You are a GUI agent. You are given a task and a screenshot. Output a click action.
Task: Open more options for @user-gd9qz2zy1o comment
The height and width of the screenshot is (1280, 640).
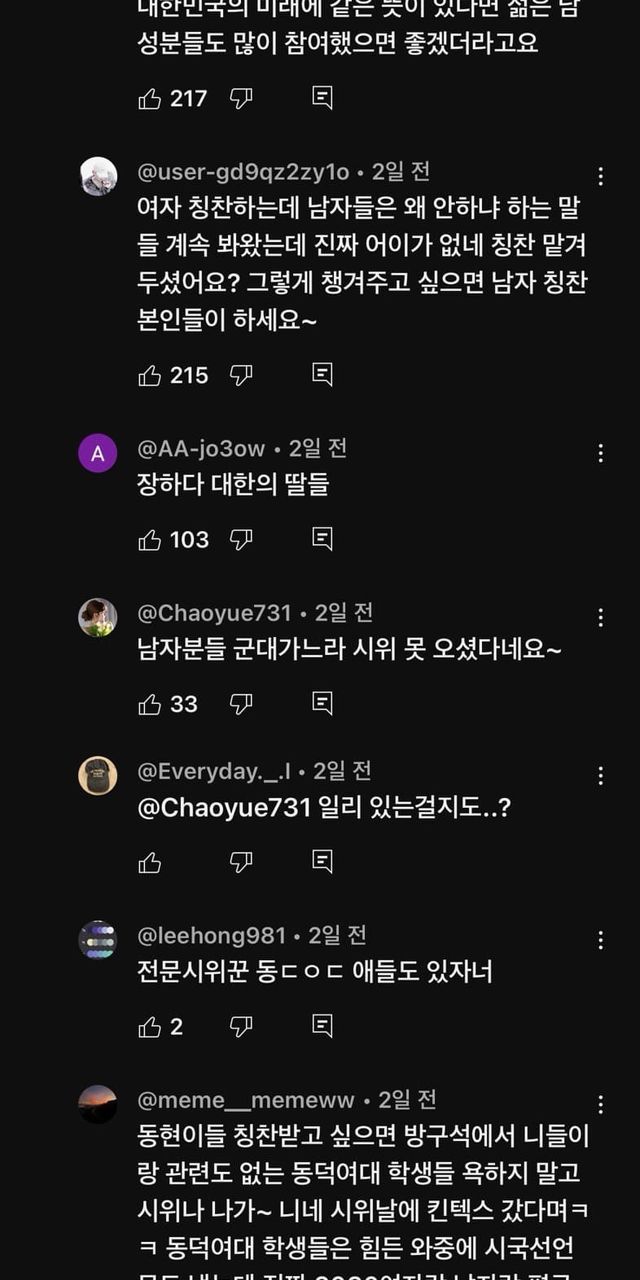[x=601, y=177]
